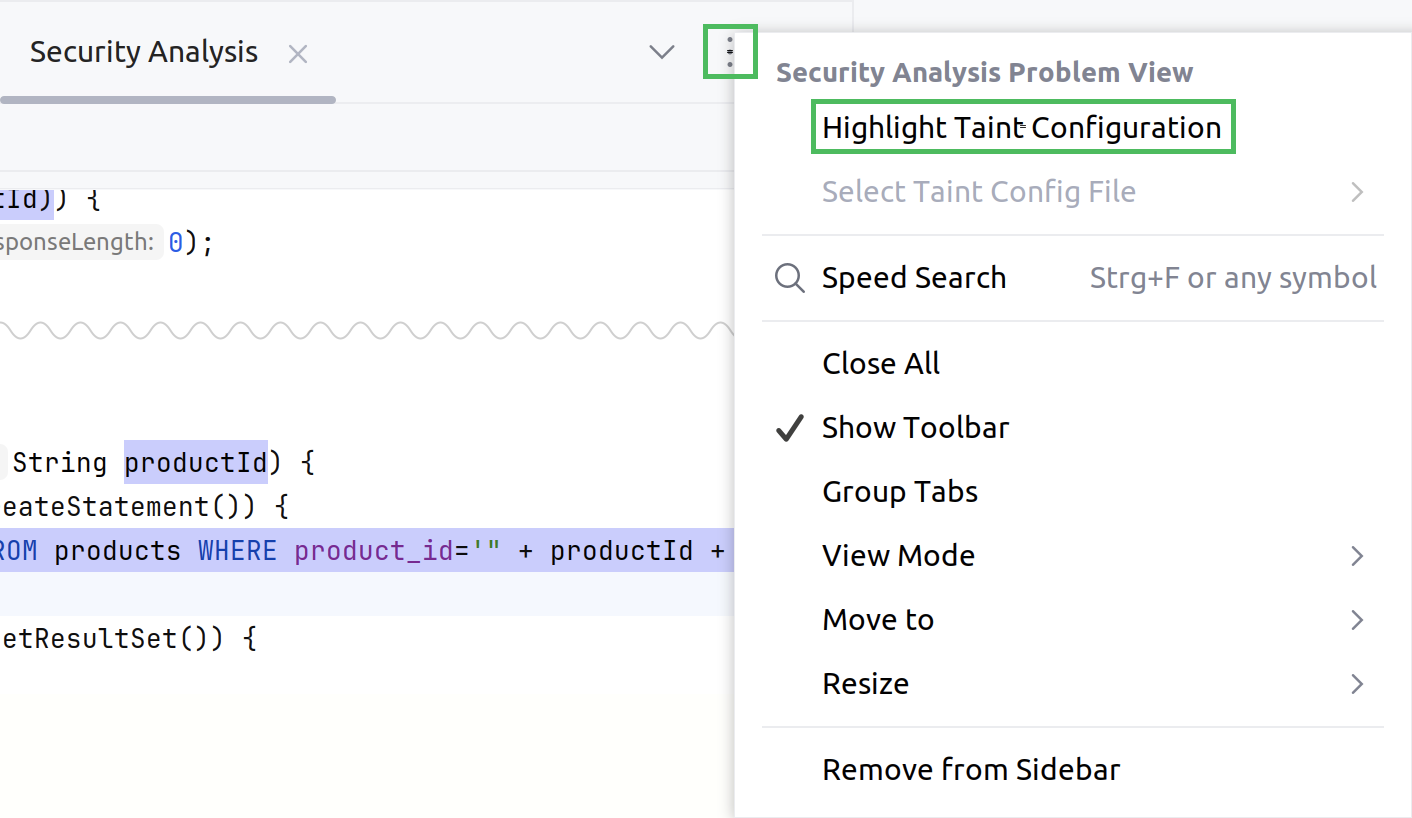1412x818 pixels.
Task: Click the Speed Search magnifier icon
Action: [x=789, y=278]
